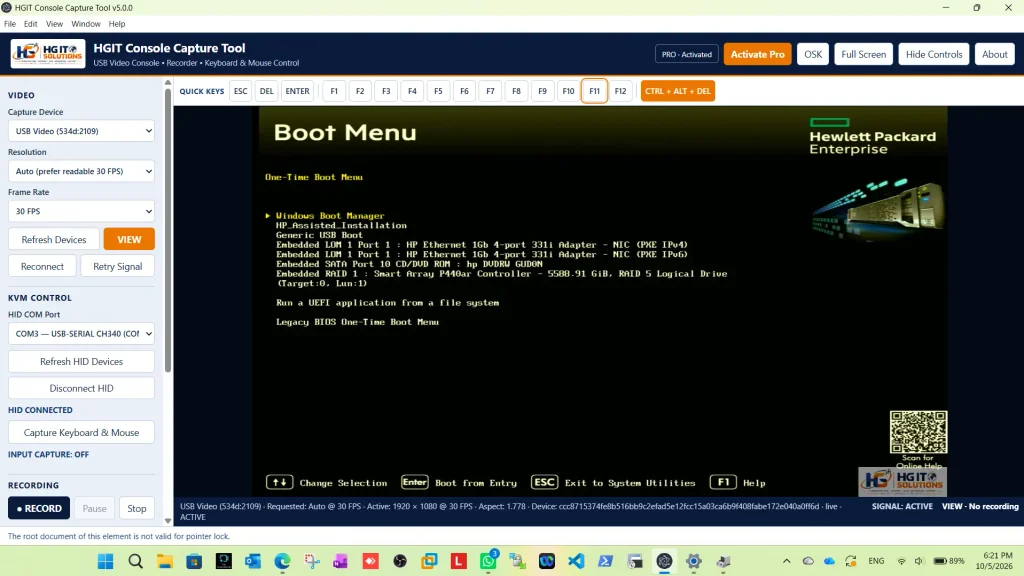Send F8 quick key
Image resolution: width=1024 pixels, height=576 pixels.
(517, 91)
